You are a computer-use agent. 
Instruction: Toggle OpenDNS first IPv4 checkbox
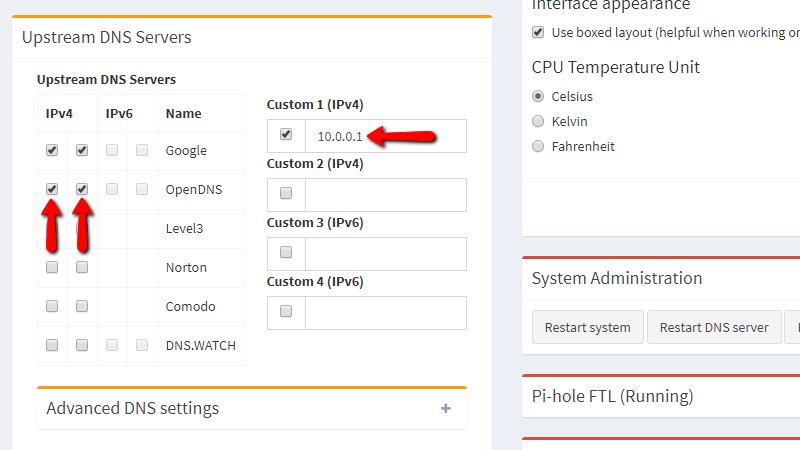[52, 189]
